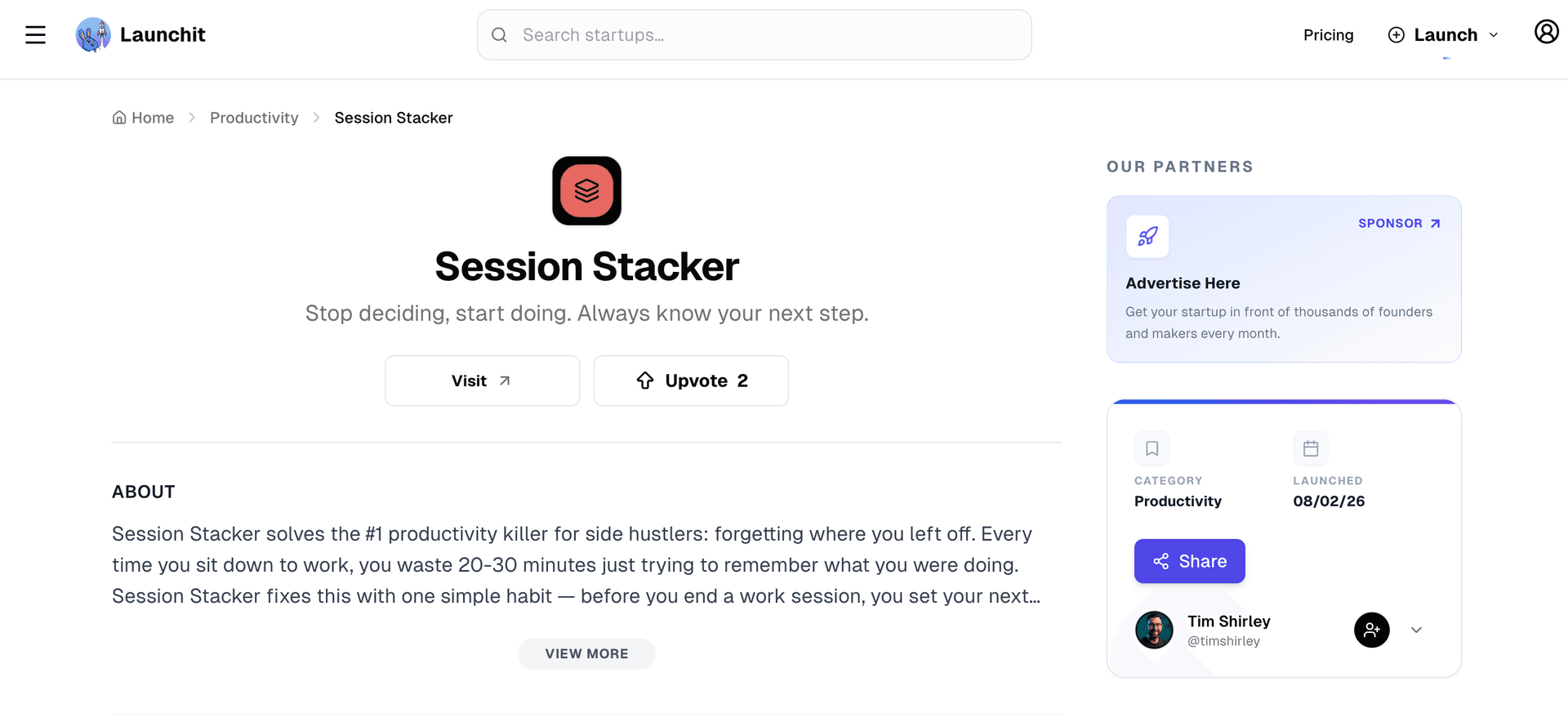Open the Sponsor link
The image size is (1568, 717).
point(1399,224)
